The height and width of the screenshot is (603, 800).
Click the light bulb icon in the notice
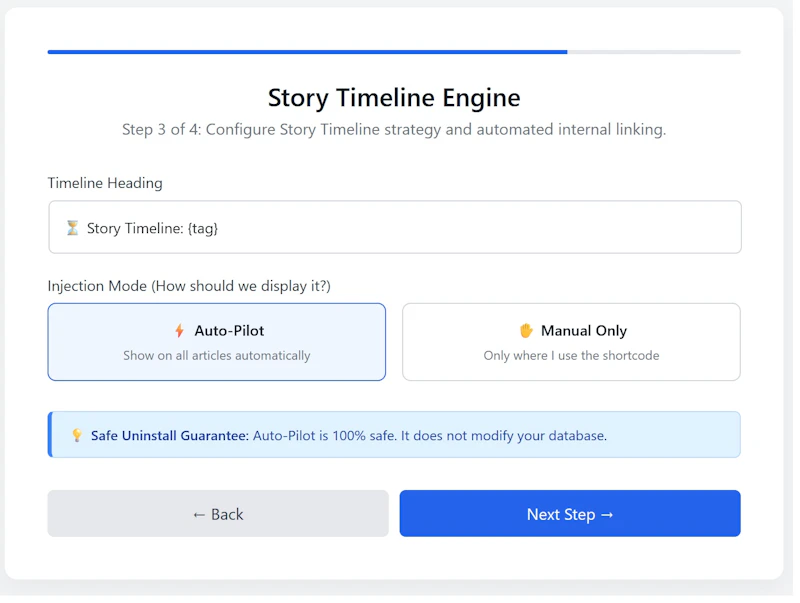click(x=77, y=435)
